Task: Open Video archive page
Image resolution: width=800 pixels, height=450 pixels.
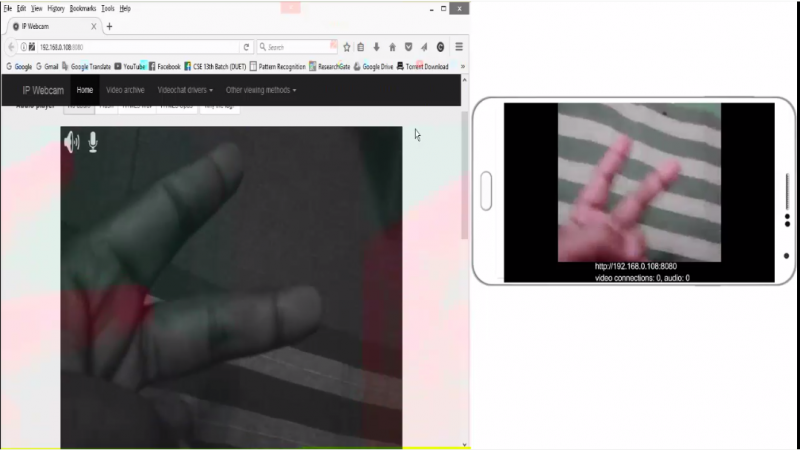Action: click(125, 90)
